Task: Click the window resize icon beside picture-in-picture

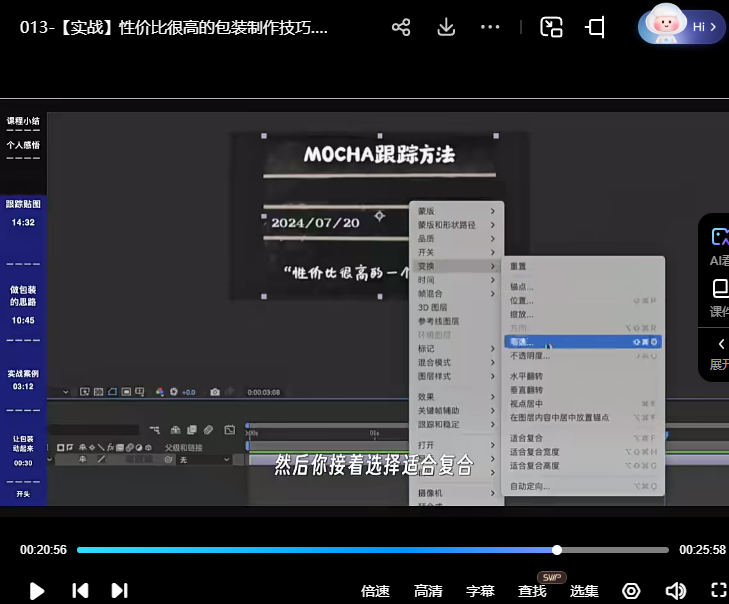Action: coord(596,27)
